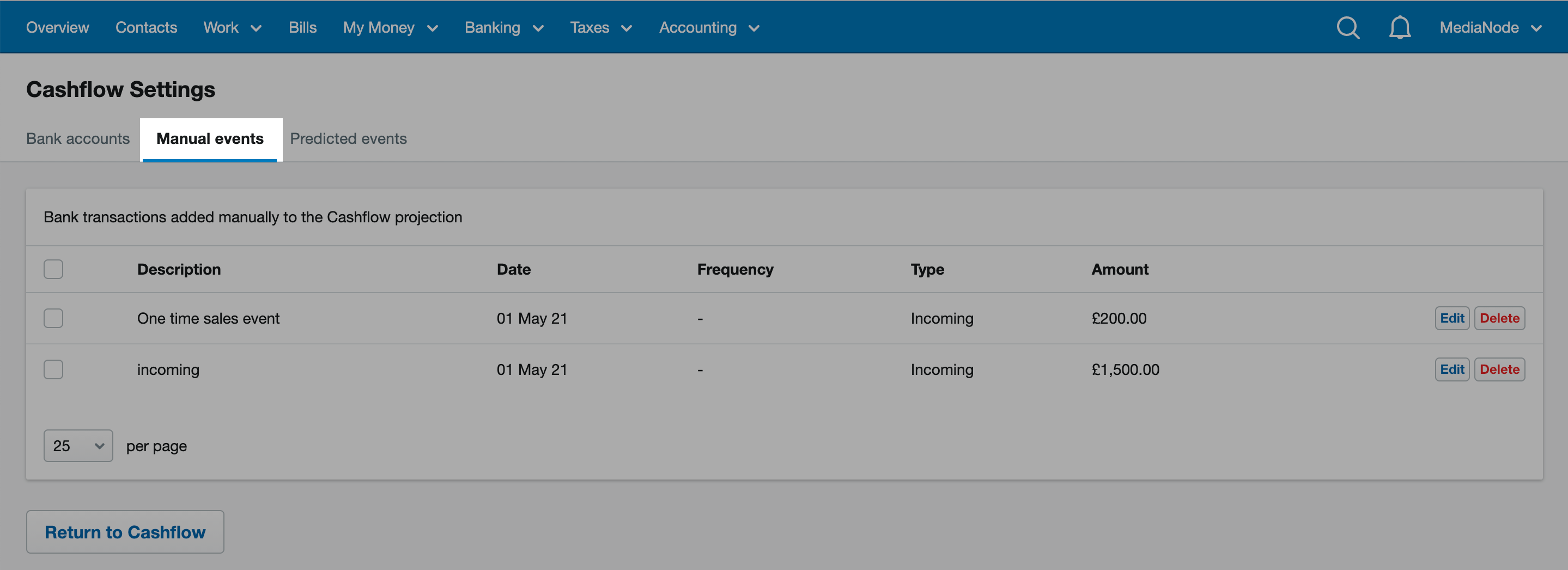1568x570 pixels.
Task: Expand the Banking menu
Action: click(x=504, y=27)
